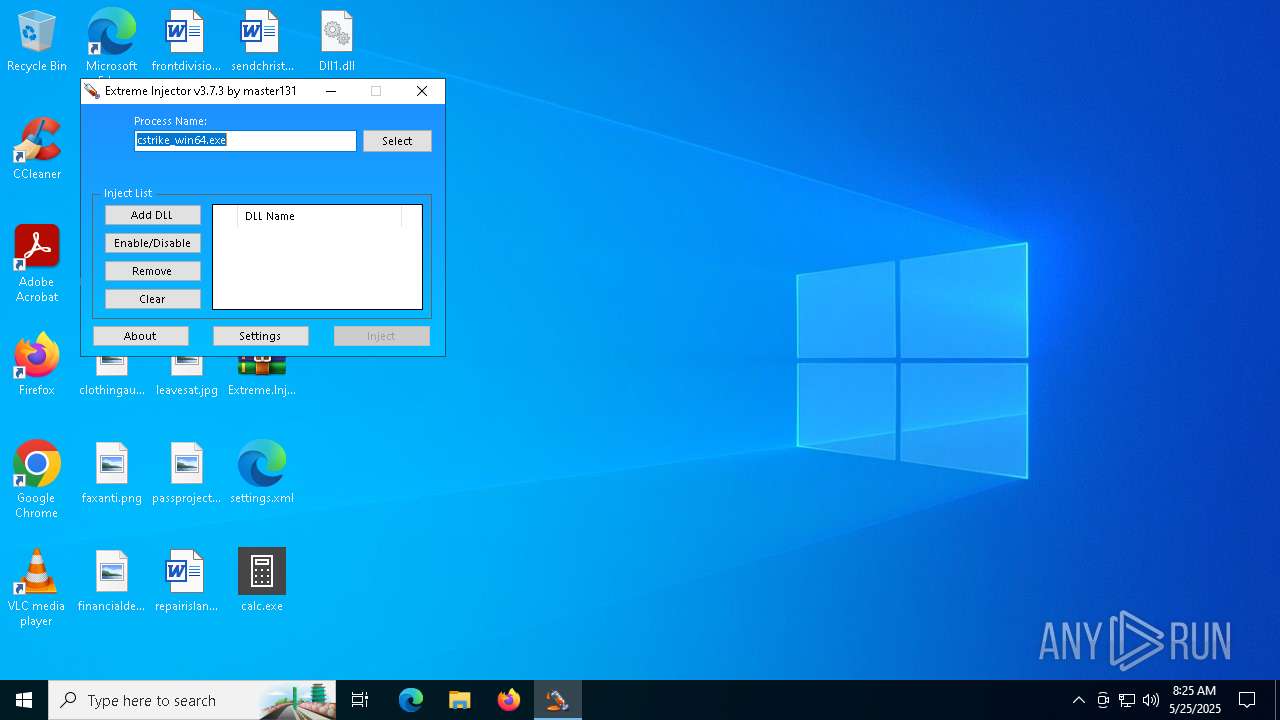1280x720 pixels.
Task: Open the injector Settings
Action: (x=260, y=336)
